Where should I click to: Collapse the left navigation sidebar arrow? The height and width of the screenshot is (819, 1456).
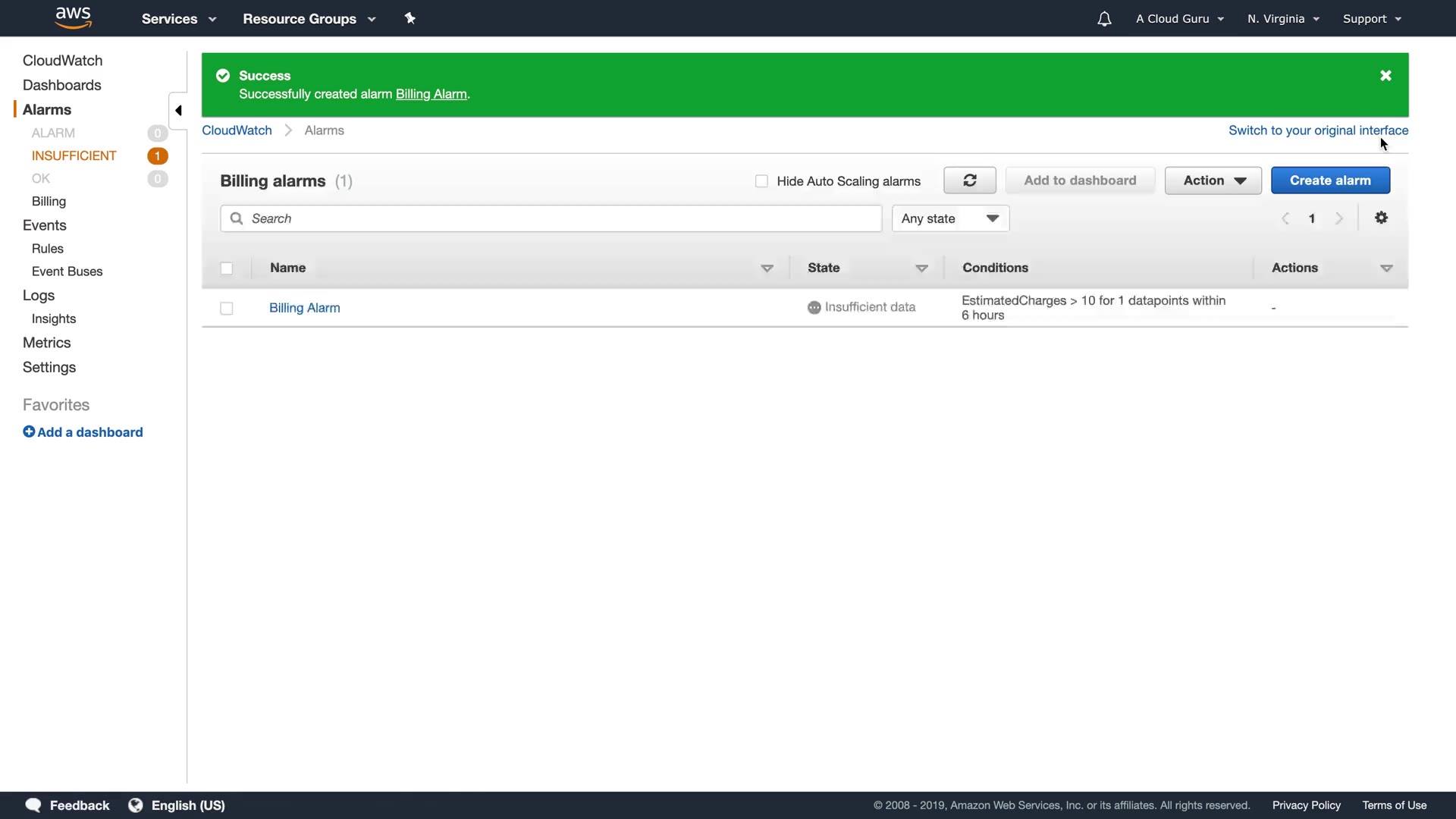click(178, 111)
